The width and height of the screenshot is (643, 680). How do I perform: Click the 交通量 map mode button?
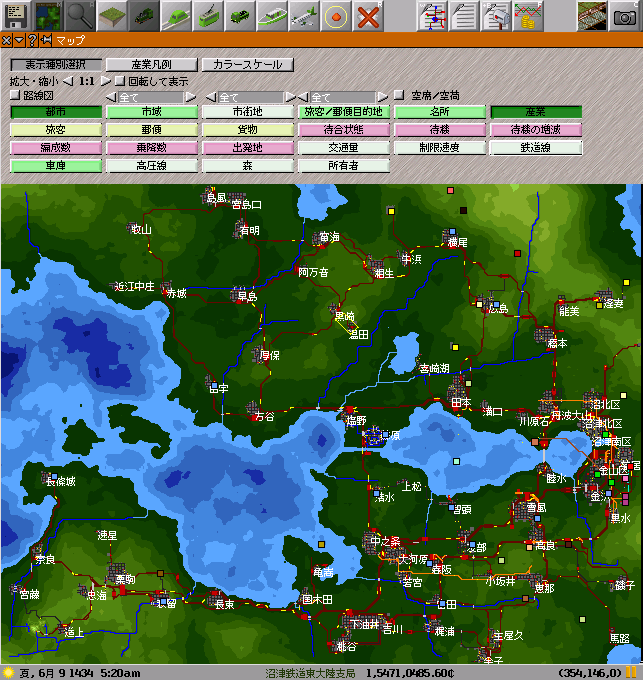tap(344, 147)
